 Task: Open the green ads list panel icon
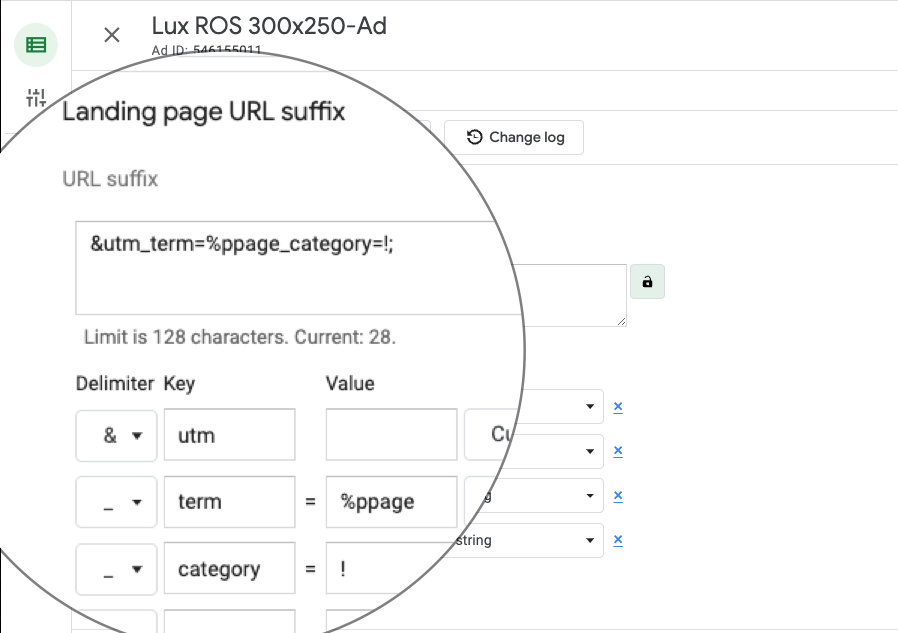[x=36, y=44]
